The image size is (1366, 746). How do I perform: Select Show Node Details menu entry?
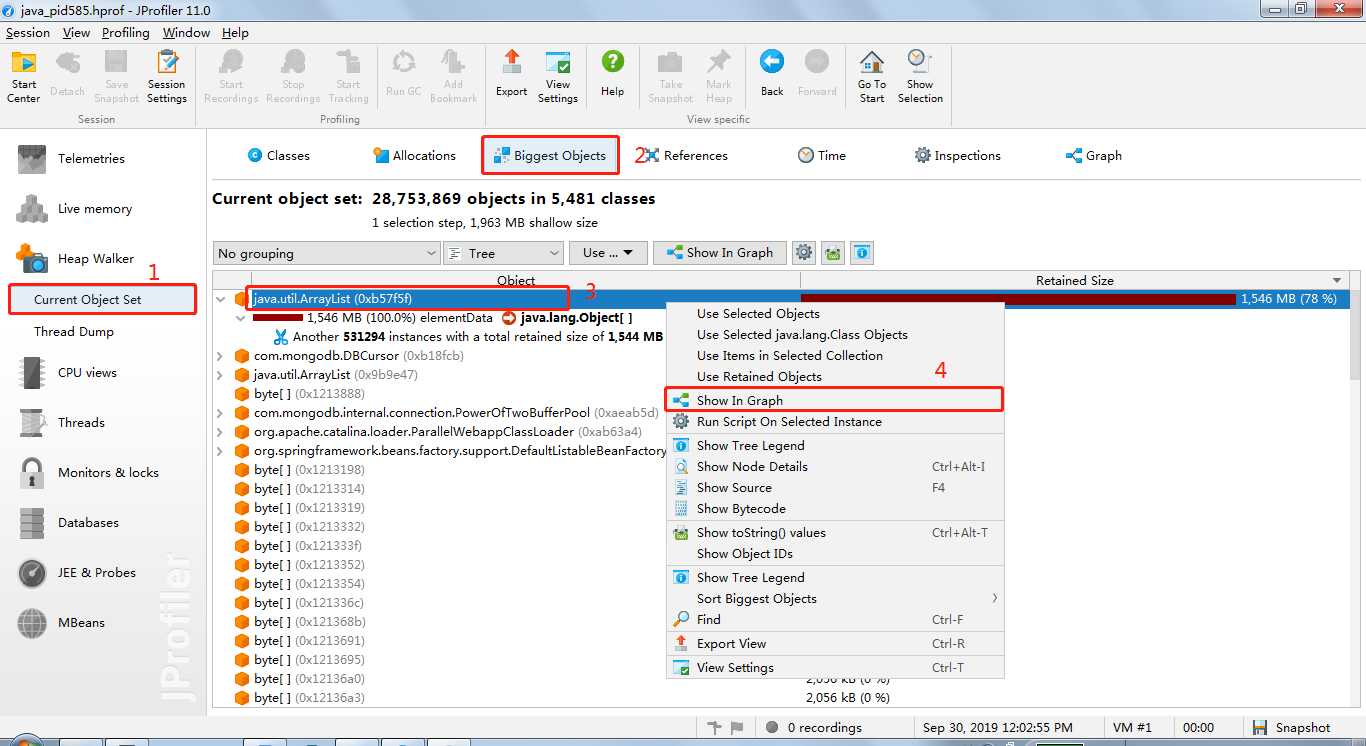coord(835,466)
